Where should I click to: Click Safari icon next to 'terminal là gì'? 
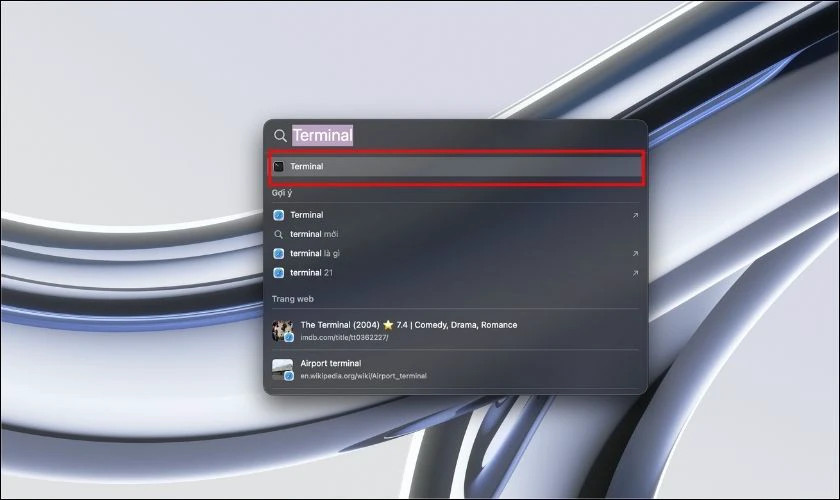pyautogui.click(x=279, y=253)
